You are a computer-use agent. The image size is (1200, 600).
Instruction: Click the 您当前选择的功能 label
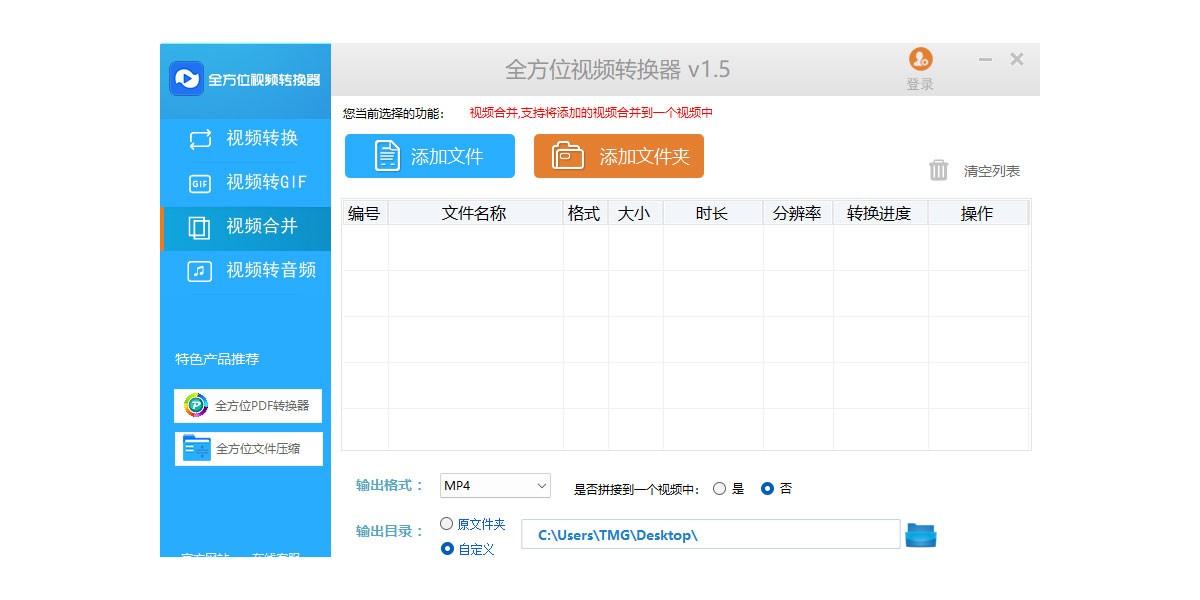[x=393, y=113]
